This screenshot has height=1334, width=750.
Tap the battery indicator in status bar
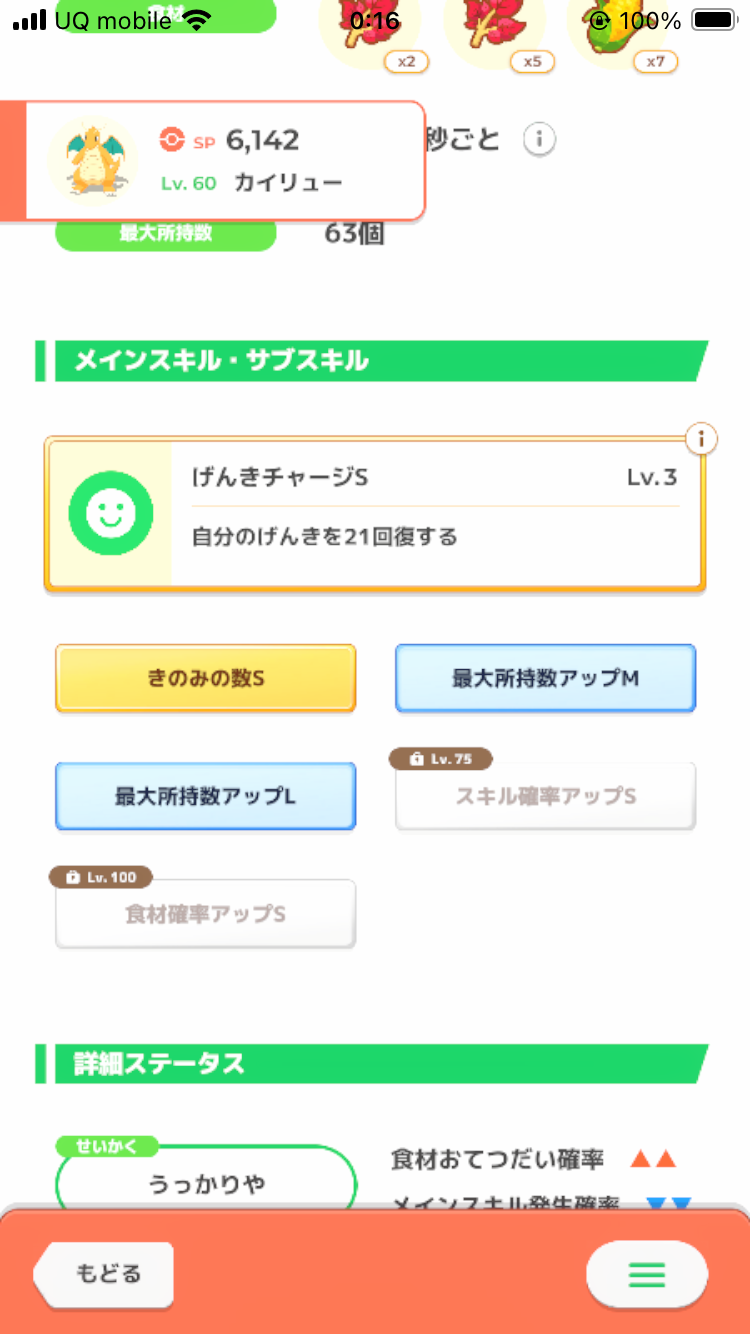click(713, 20)
